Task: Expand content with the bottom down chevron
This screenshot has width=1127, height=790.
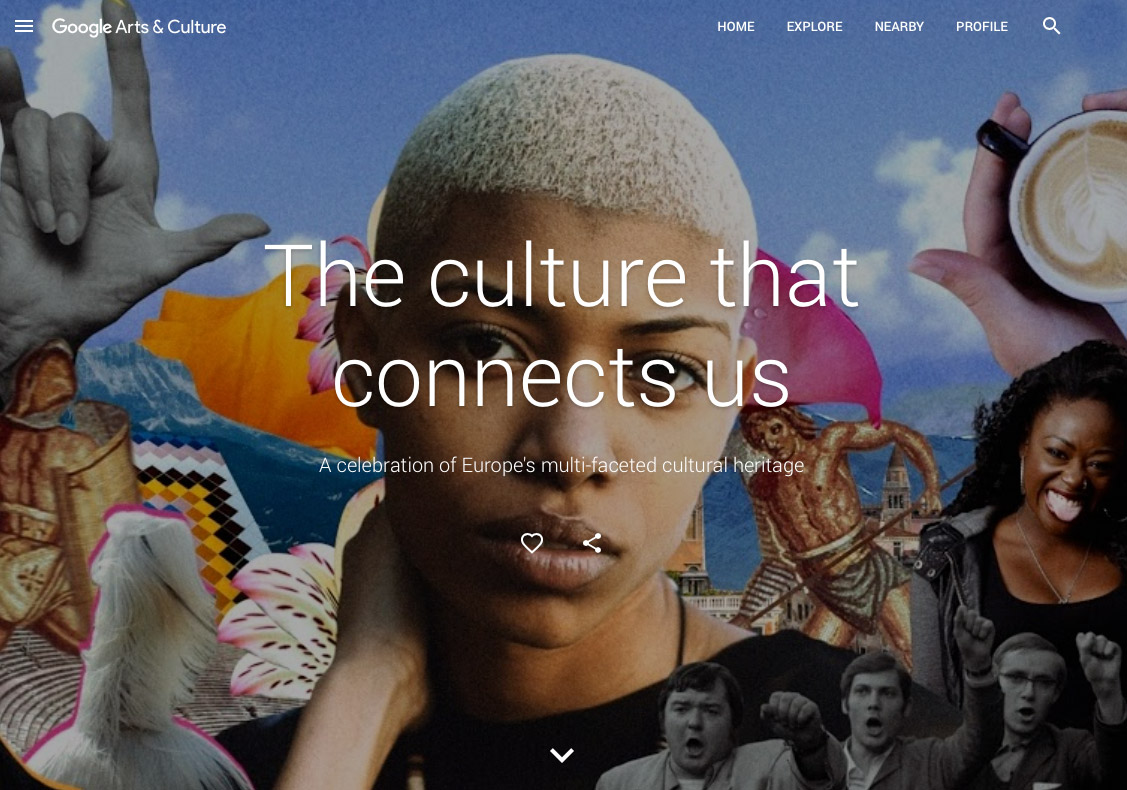Action: (x=562, y=755)
